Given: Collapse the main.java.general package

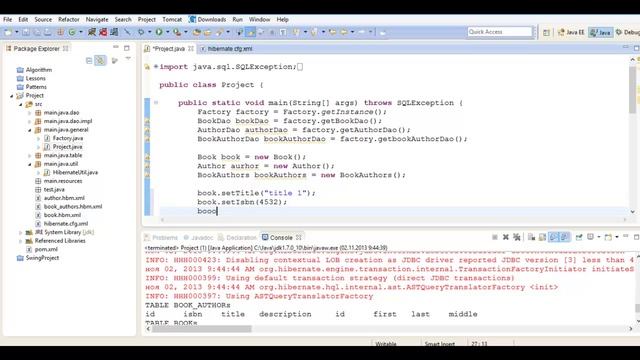Looking at the screenshot, I should tap(29, 130).
